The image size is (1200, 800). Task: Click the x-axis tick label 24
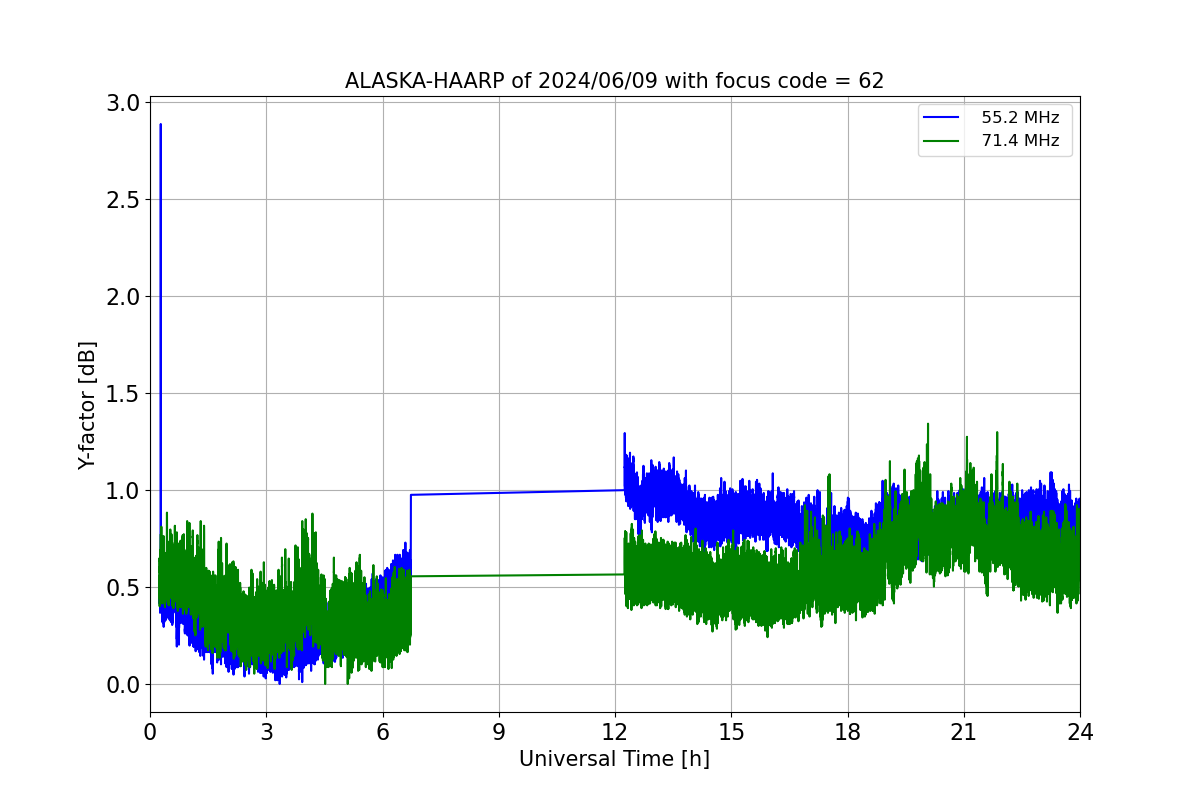click(x=1080, y=732)
